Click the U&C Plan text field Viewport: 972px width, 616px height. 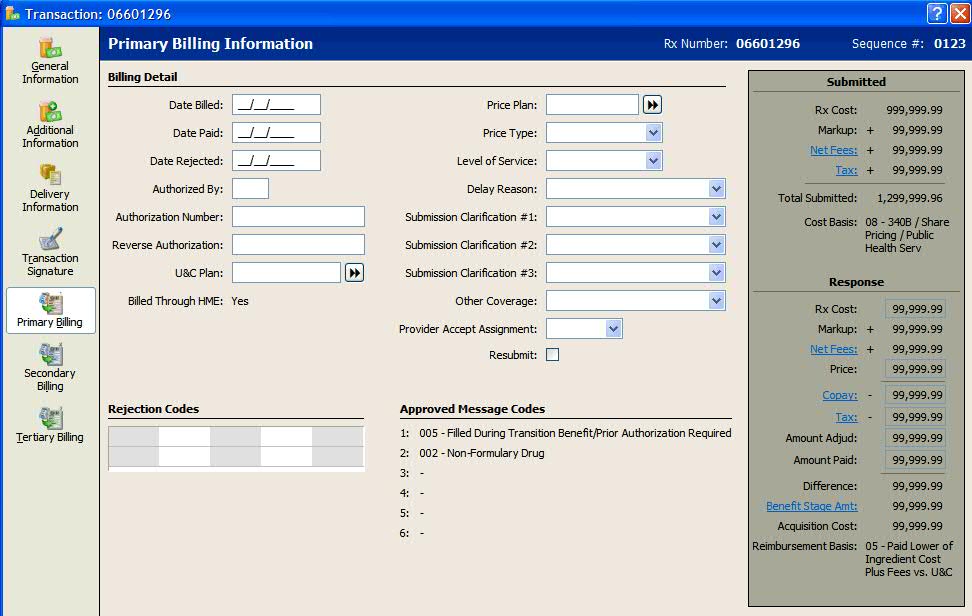286,273
